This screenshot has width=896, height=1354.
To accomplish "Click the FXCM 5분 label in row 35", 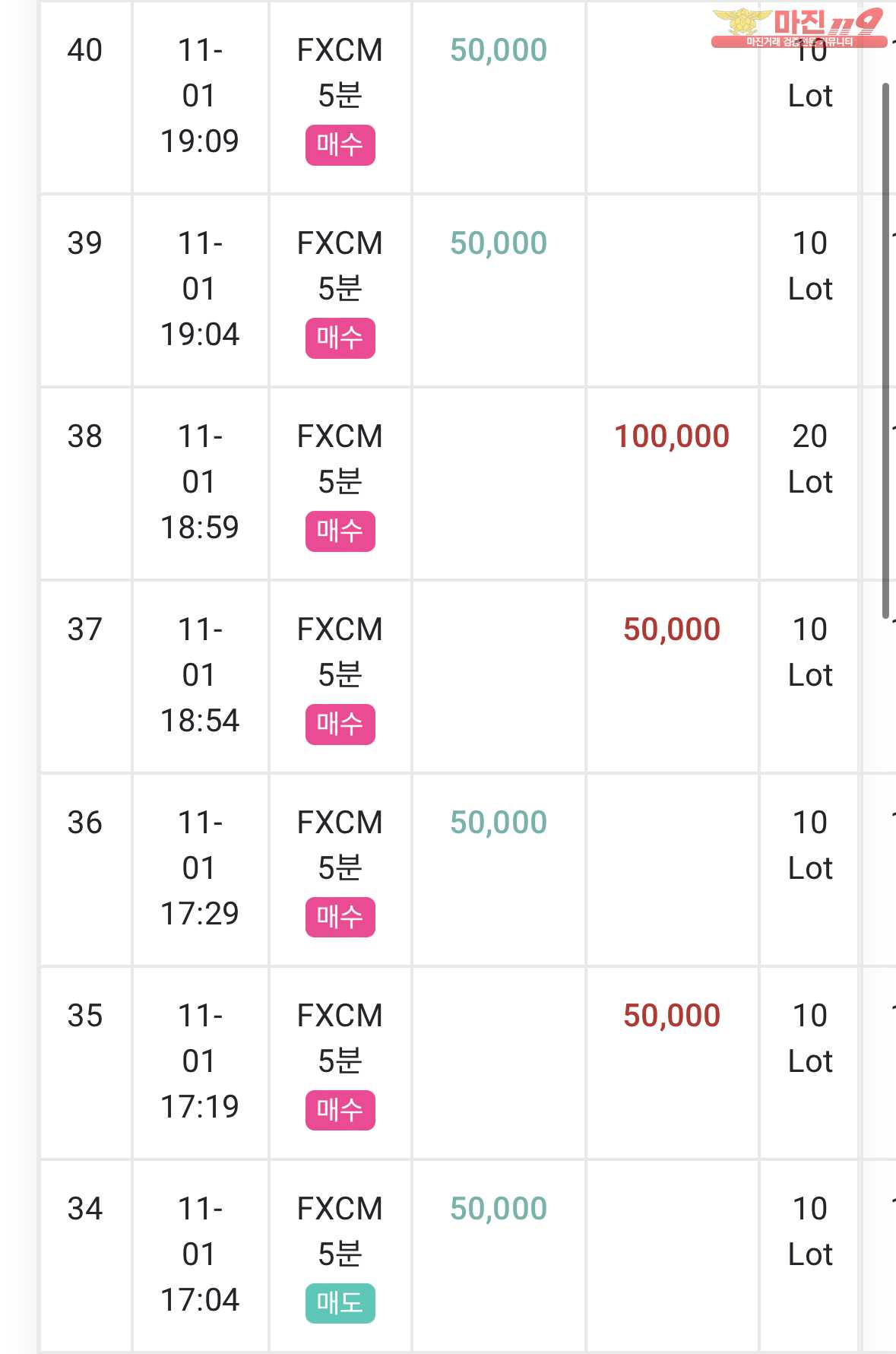I will (x=340, y=1038).
